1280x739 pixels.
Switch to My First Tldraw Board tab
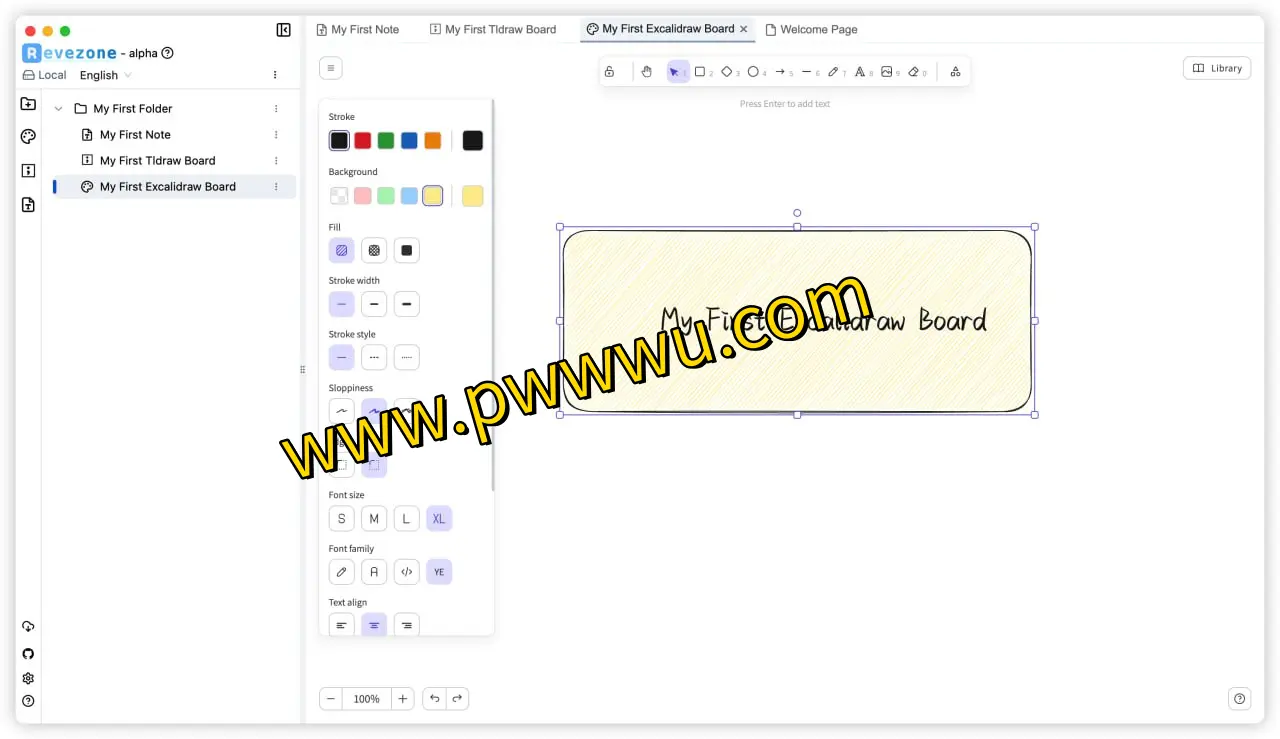coord(493,29)
